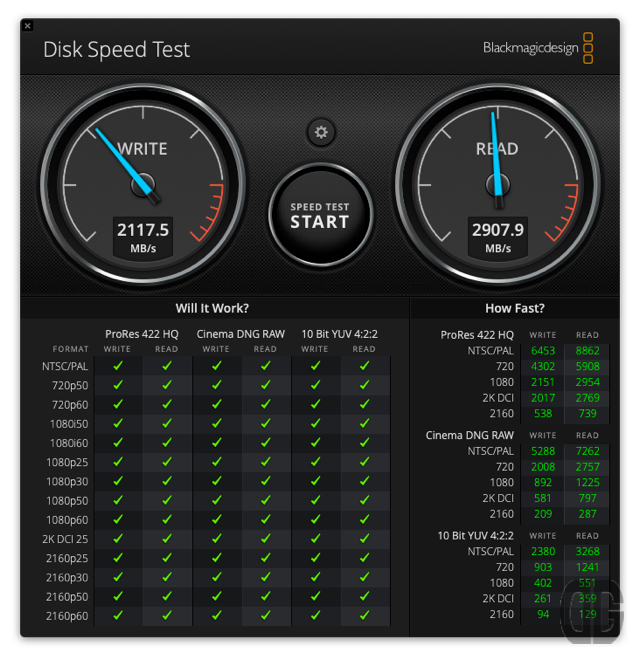This screenshot has height=660, width=640.
Task: Click 1080i50 Cinema DNG RAW read checkmark
Action: pyautogui.click(x=266, y=423)
